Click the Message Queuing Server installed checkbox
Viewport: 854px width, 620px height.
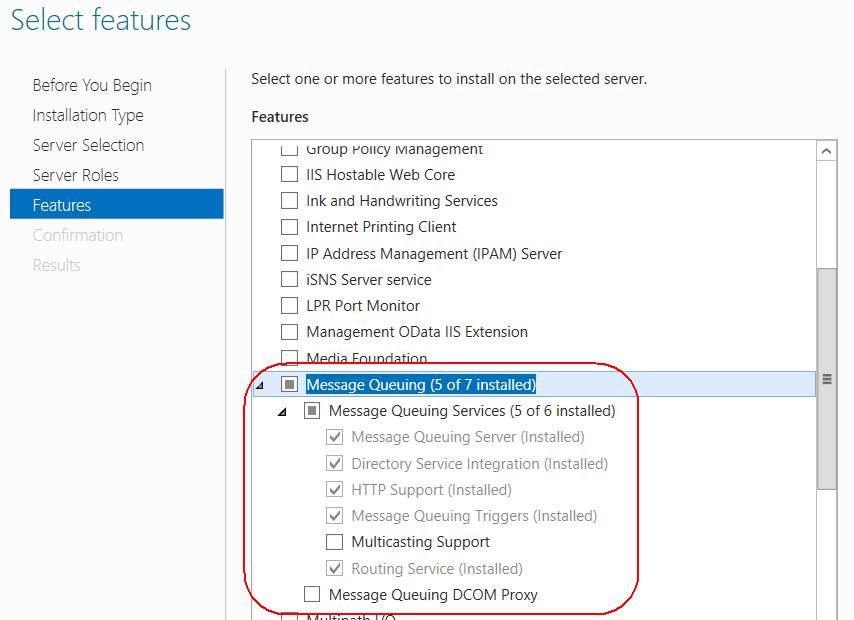coord(334,437)
